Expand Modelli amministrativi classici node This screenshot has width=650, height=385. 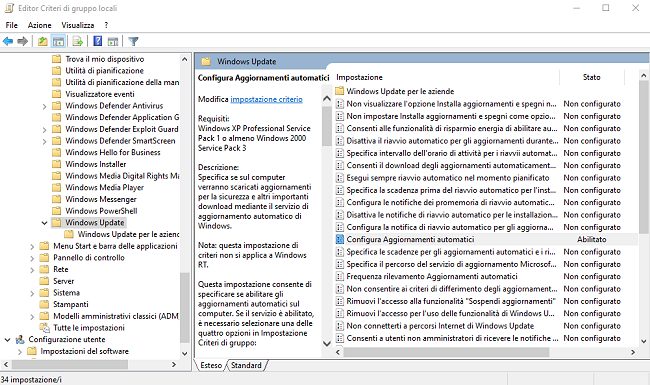pos(32,317)
